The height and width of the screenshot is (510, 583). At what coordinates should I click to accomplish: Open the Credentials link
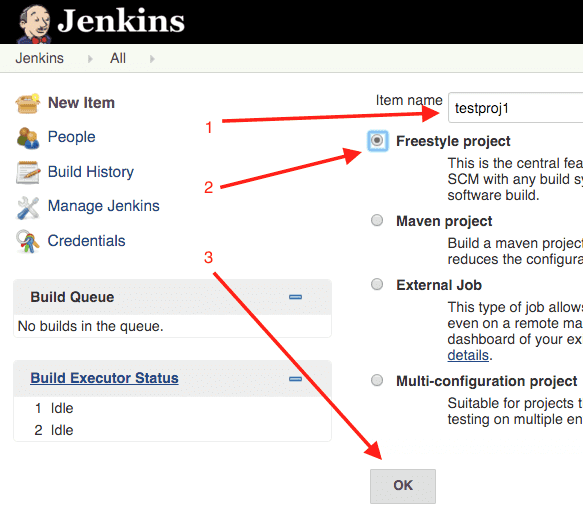pyautogui.click(x=87, y=241)
